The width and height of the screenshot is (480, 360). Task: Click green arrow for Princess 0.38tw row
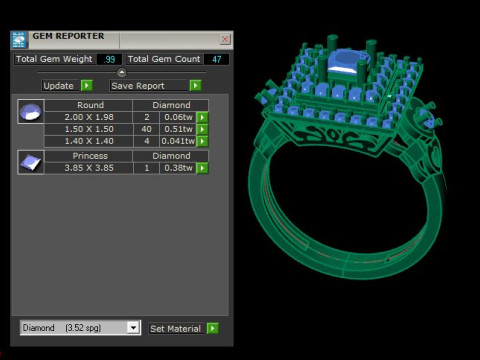tap(202, 168)
